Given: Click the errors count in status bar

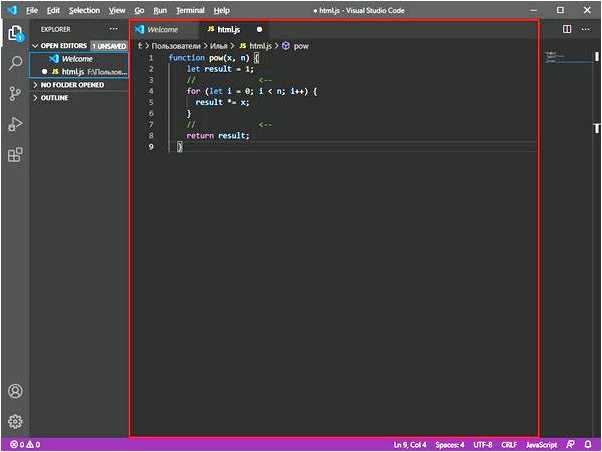Looking at the screenshot, I should 17,444.
